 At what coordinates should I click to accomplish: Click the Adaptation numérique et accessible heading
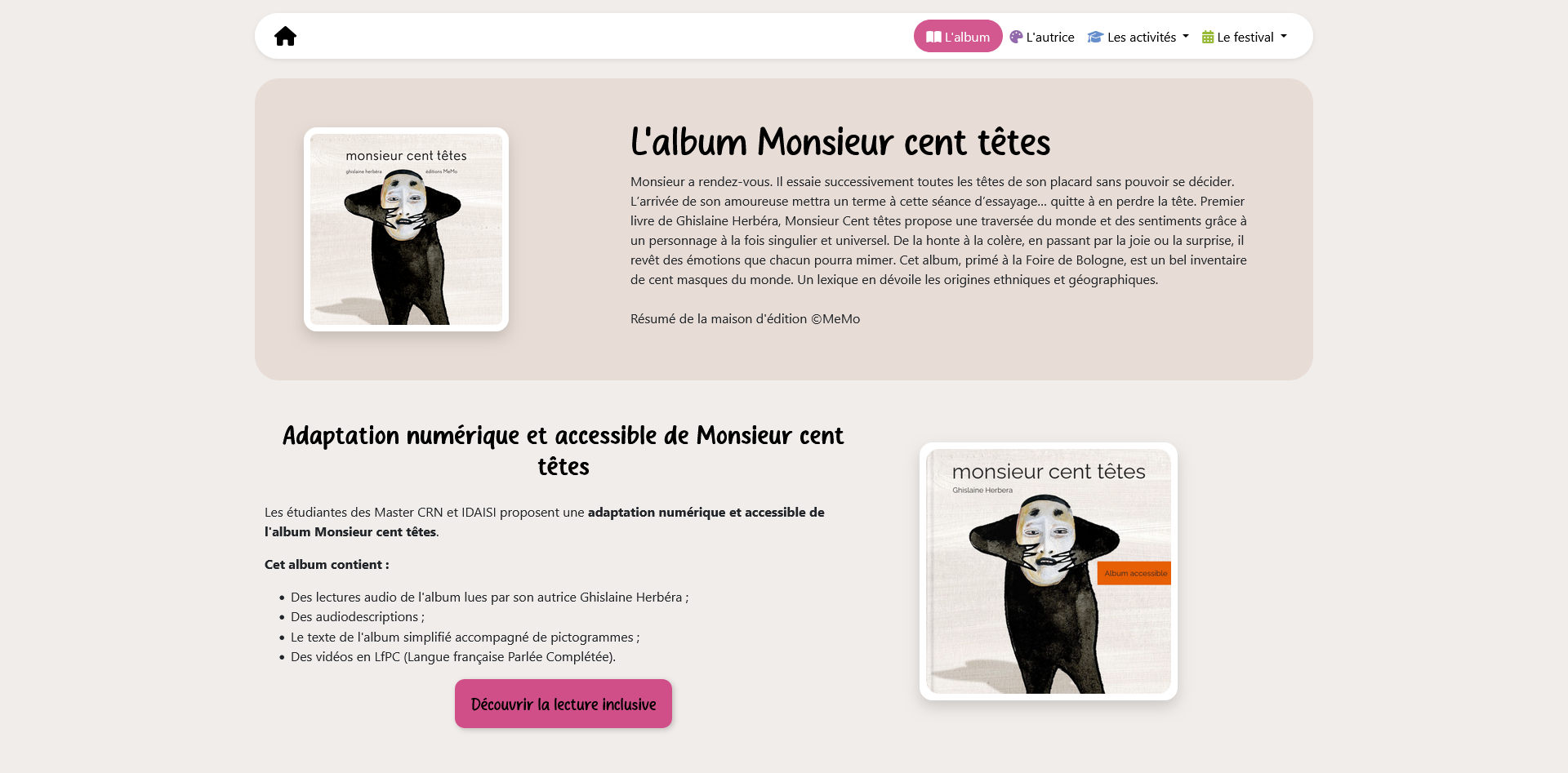(563, 451)
